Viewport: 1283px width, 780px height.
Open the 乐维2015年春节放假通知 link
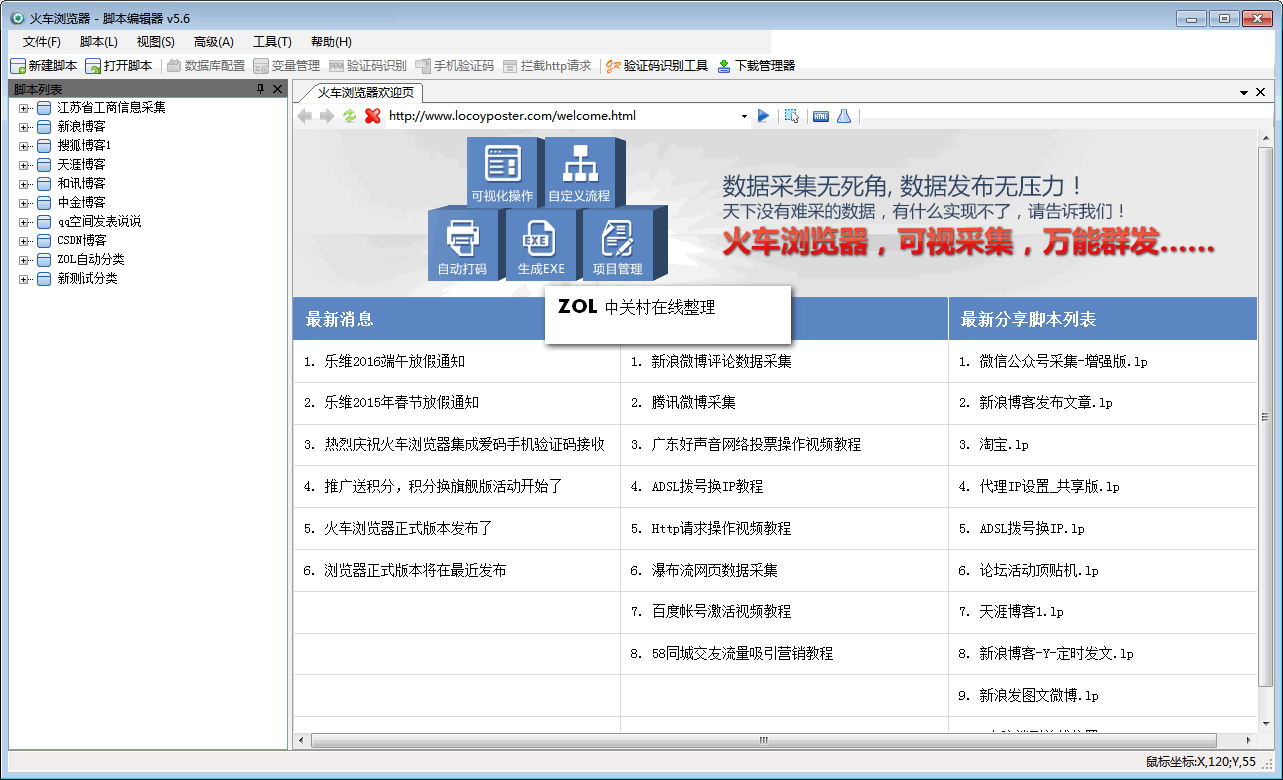(x=401, y=402)
